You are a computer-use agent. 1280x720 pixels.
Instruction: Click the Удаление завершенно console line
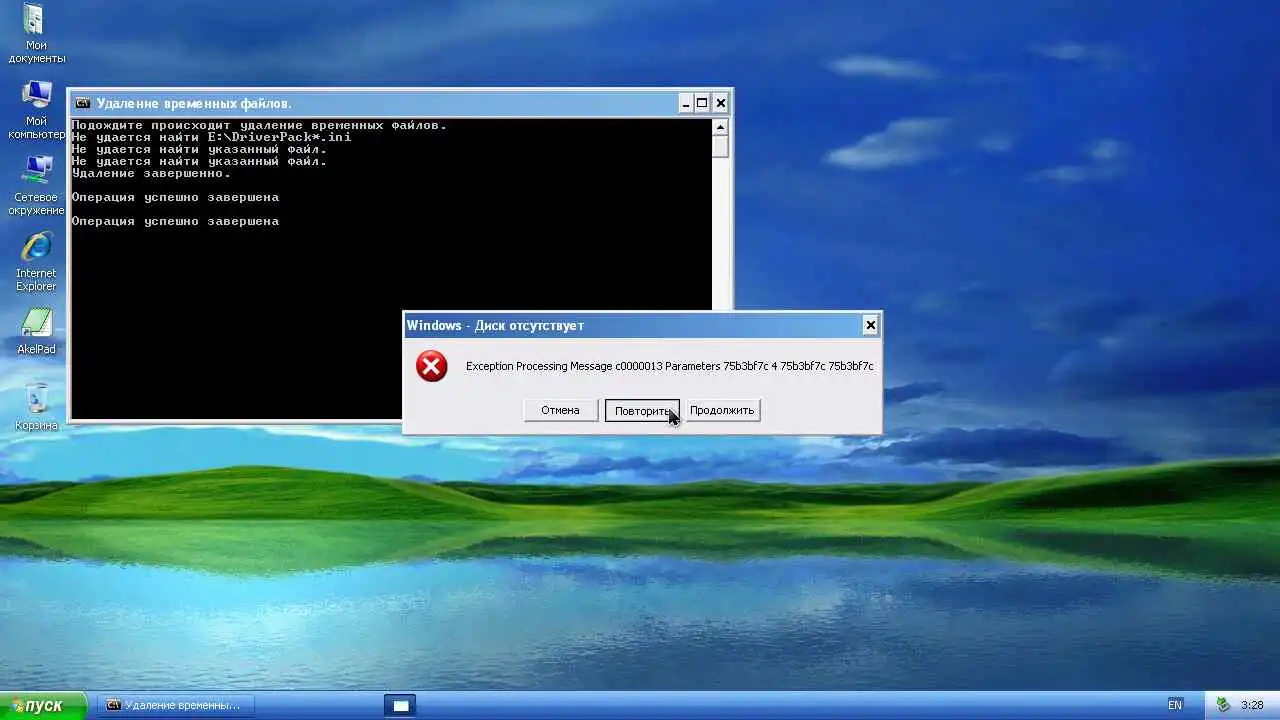tap(151, 173)
